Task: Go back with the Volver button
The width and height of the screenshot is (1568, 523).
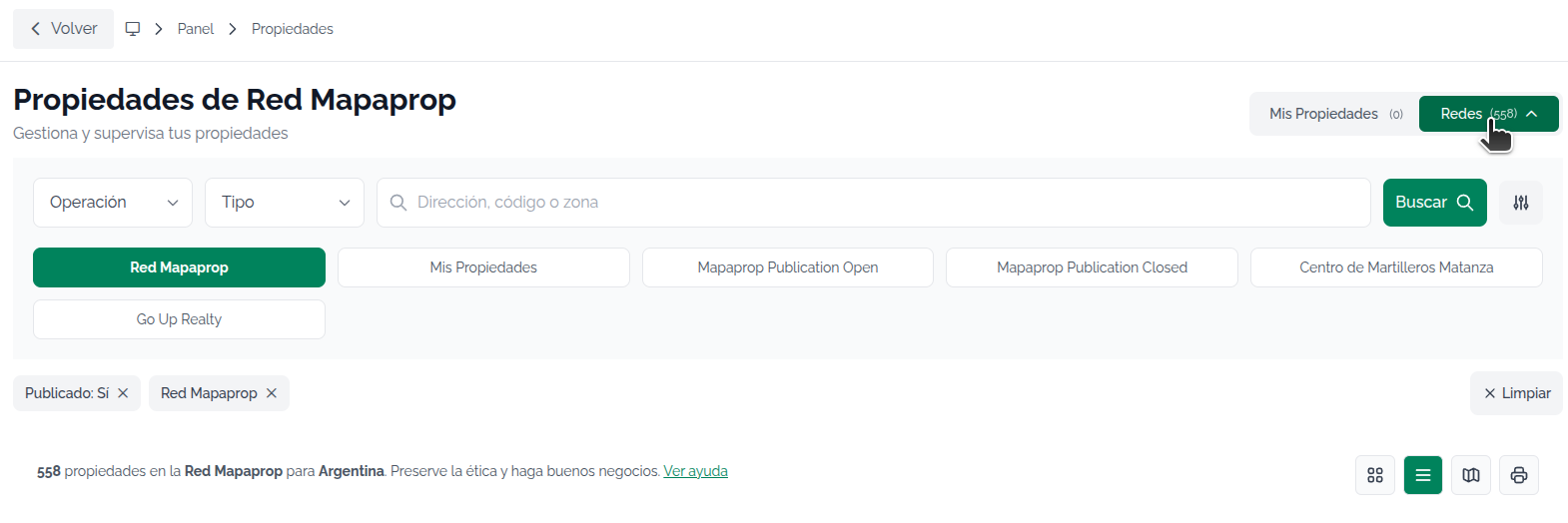Action: pyautogui.click(x=63, y=29)
